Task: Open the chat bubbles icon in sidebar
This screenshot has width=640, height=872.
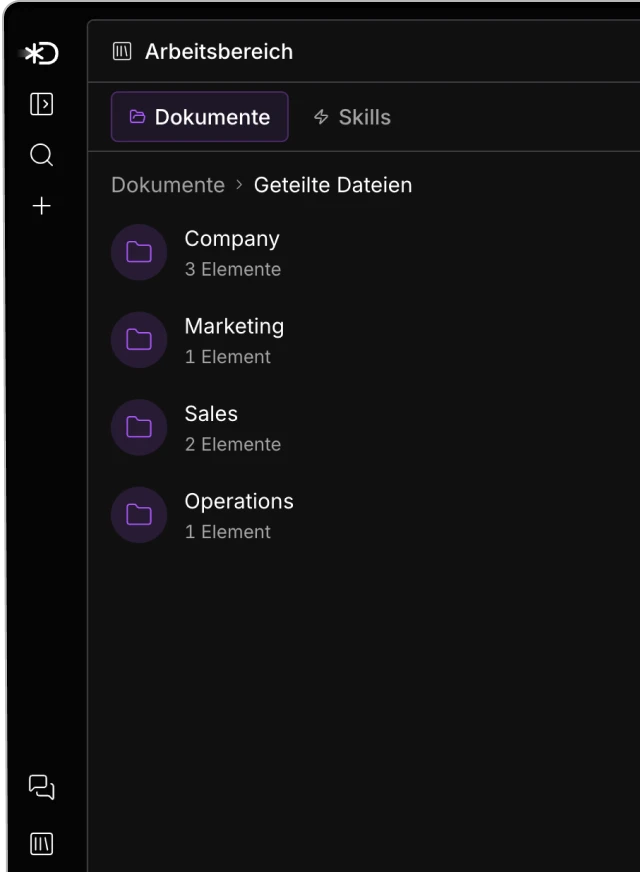Action: [41, 787]
